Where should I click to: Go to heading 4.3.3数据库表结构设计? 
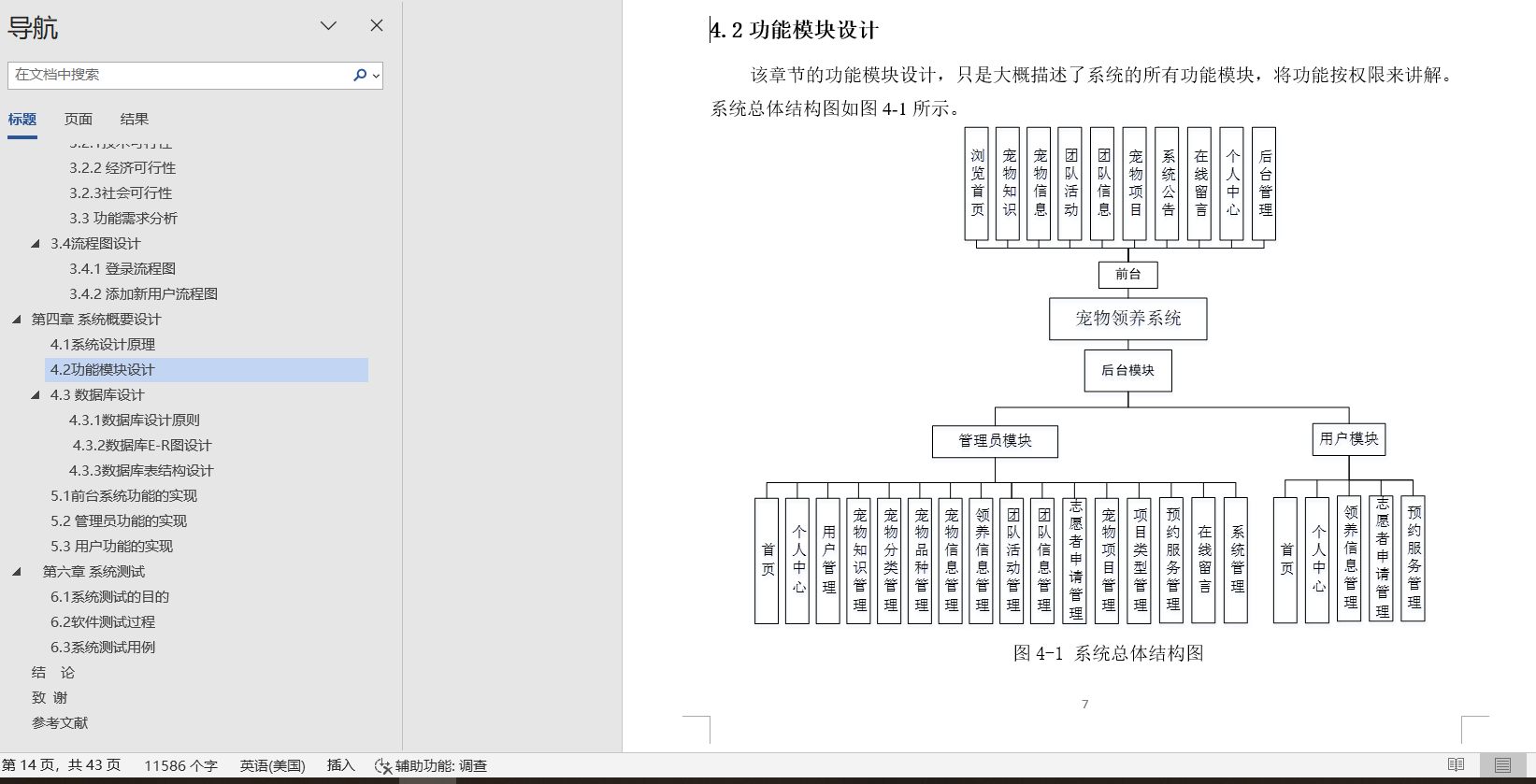point(141,470)
